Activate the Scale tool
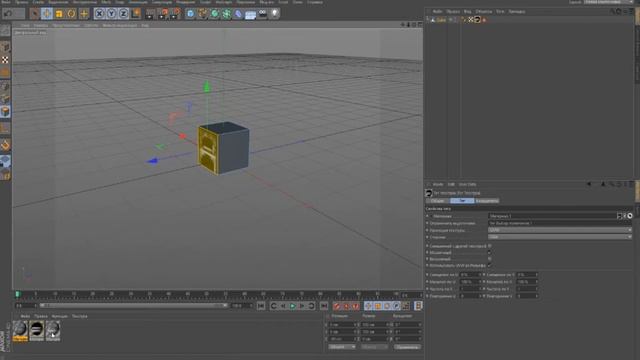640x360 pixels. pyautogui.click(x=59, y=14)
